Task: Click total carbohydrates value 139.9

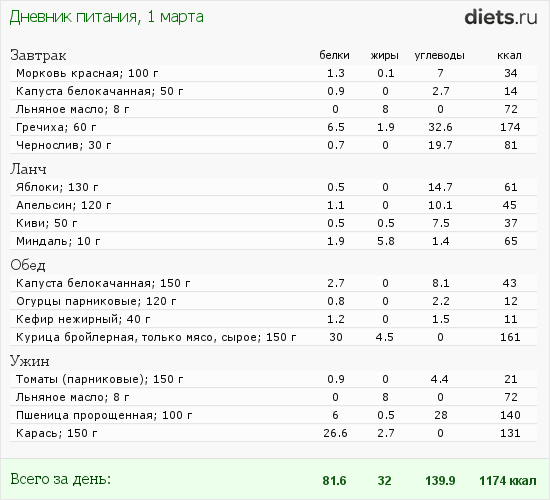Action: 440,481
